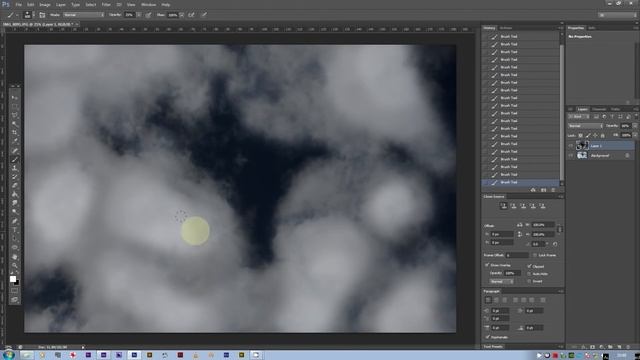Enable Auto Hide in Clone Source
The height and width of the screenshot is (360, 640).
point(529,273)
